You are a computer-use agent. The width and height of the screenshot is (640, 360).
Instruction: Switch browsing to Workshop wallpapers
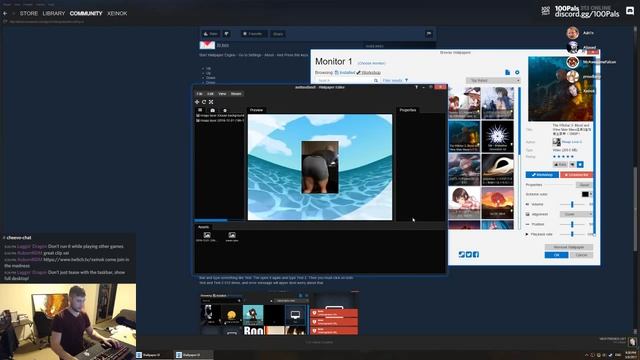coord(369,73)
